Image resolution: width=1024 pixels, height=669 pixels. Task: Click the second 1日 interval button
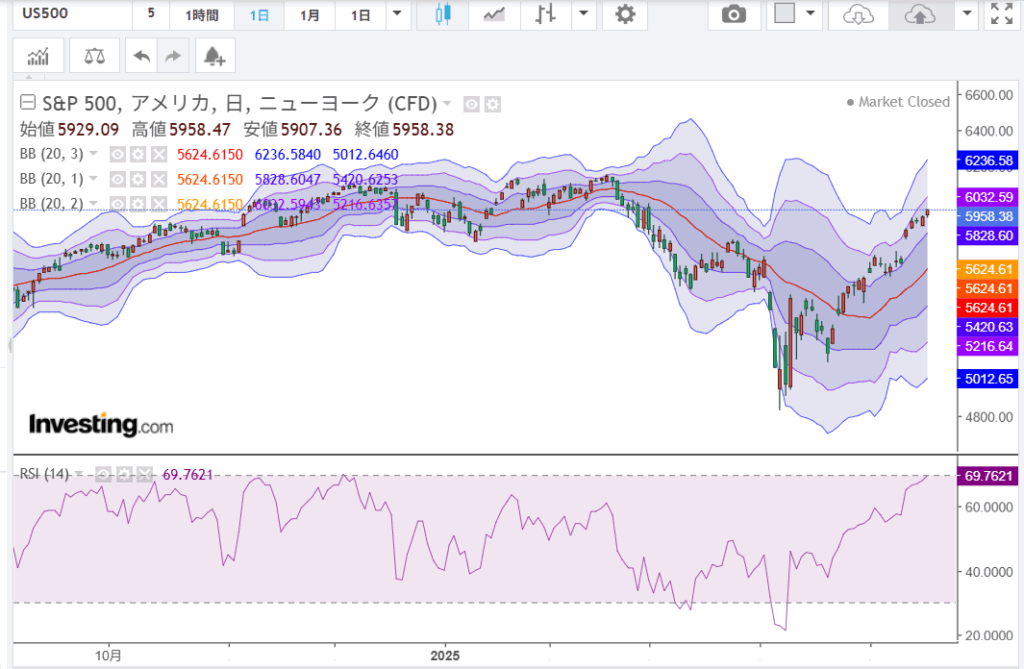[360, 14]
